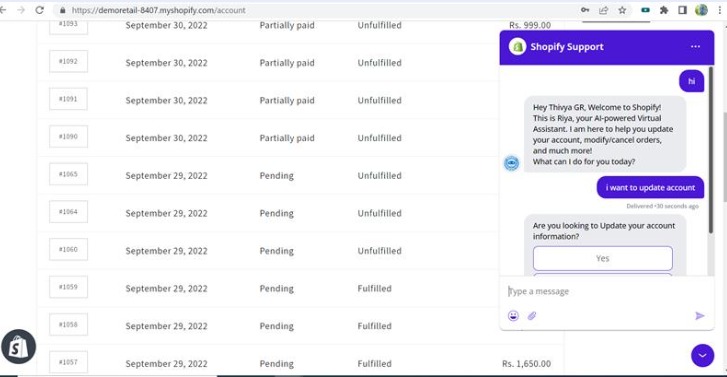
Task: Focus the Type a message field
Action: coord(606,291)
